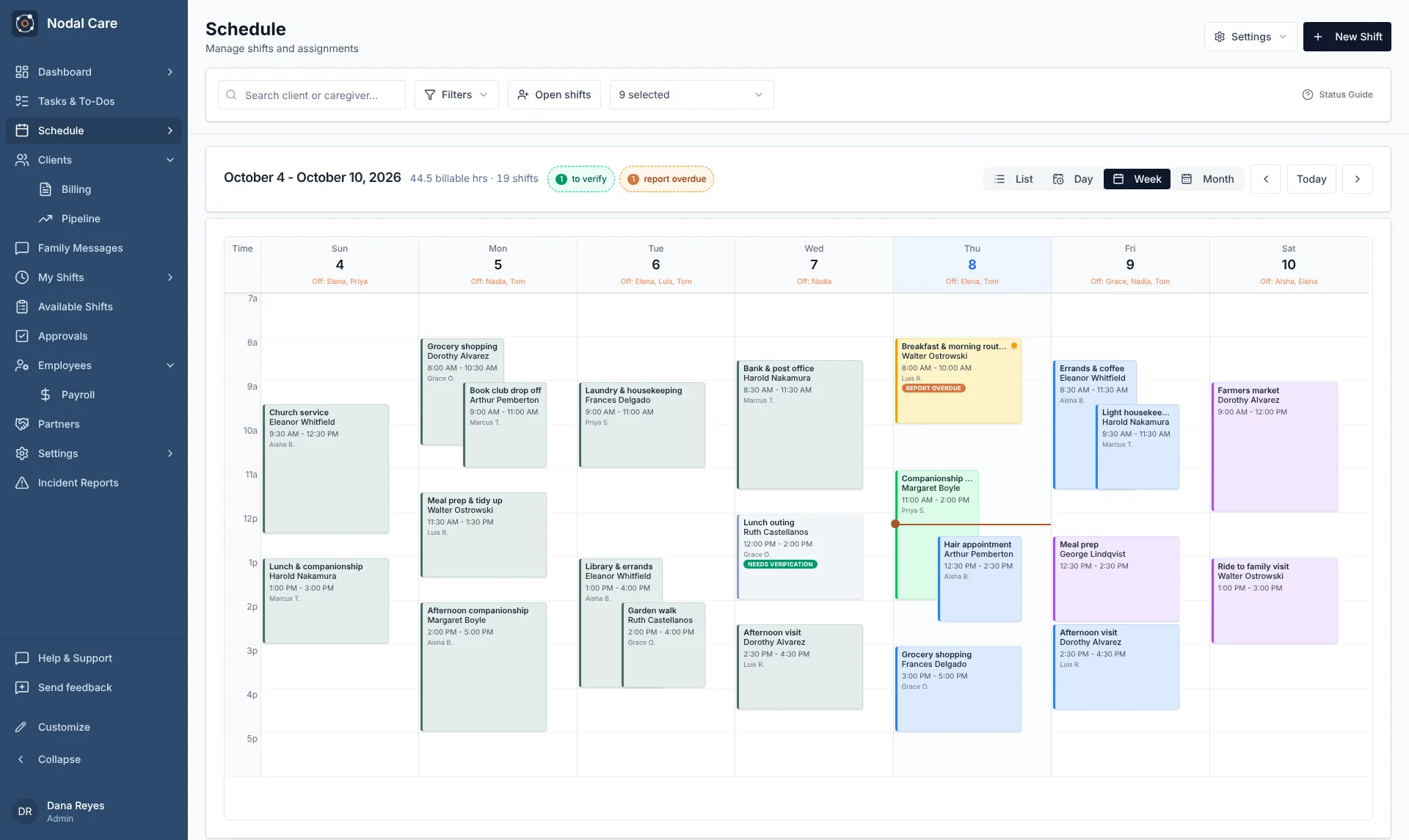Viewport: 1409px width, 840px height.
Task: Click the Incident Reports warning triangle icon
Action: pos(22,483)
